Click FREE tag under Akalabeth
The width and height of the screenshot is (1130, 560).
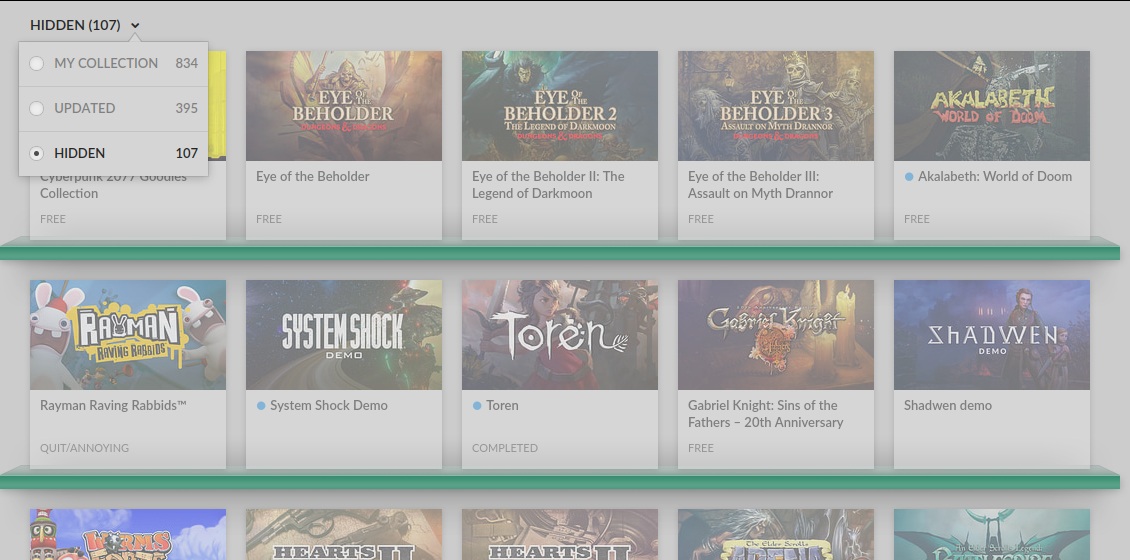pyautogui.click(x=917, y=219)
